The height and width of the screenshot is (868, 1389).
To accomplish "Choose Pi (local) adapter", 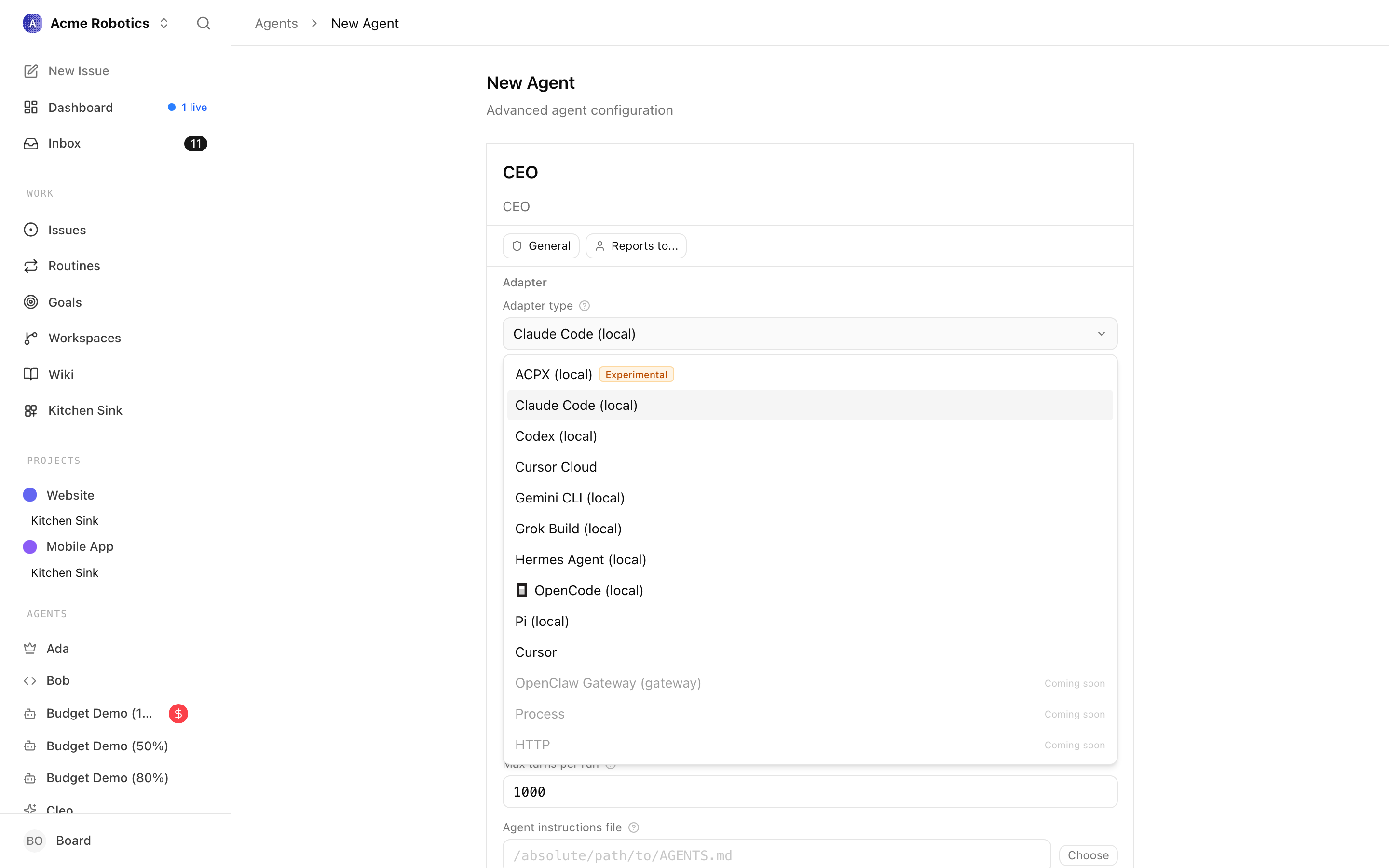I will pos(810,621).
